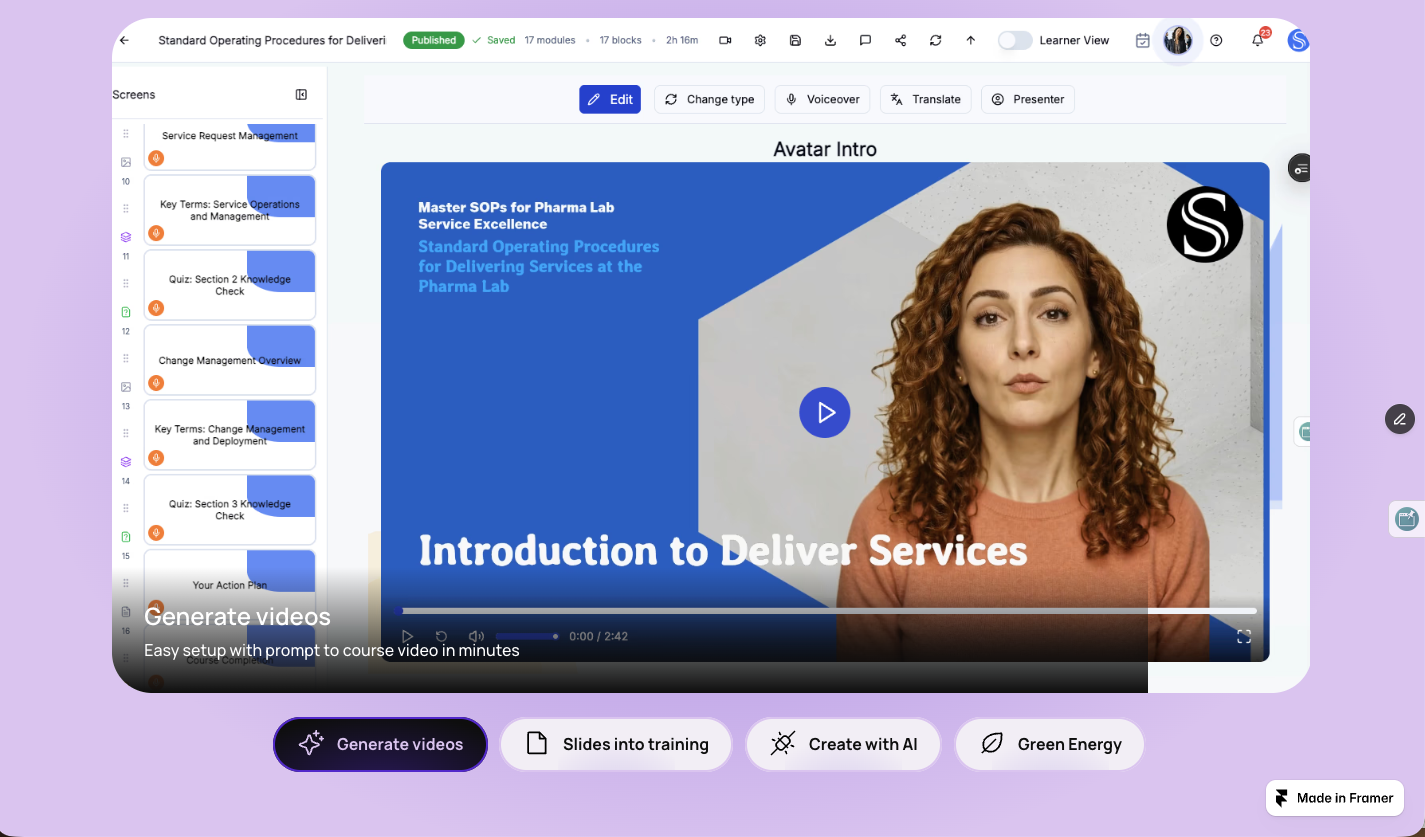Select the Slides into training tab
Image resolution: width=1425 pixels, height=837 pixels.
click(616, 744)
